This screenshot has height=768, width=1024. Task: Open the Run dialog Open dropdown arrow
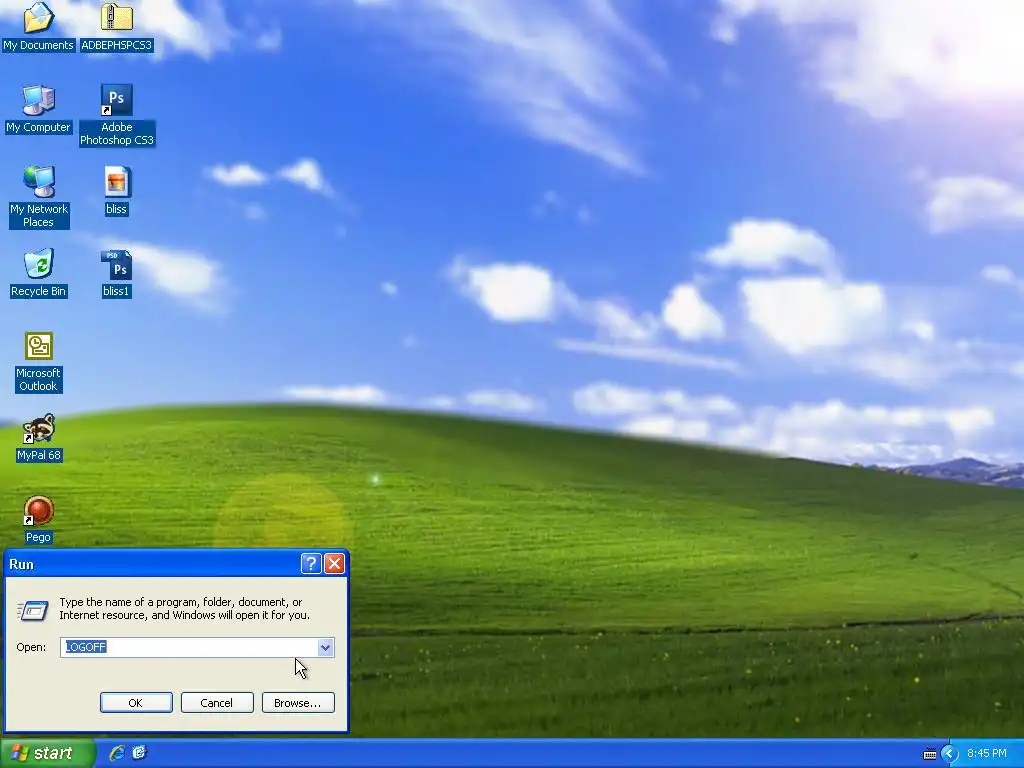tap(325, 647)
